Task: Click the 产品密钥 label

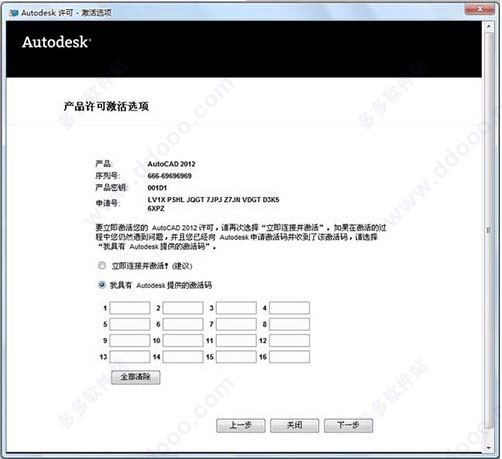Action: click(x=111, y=188)
